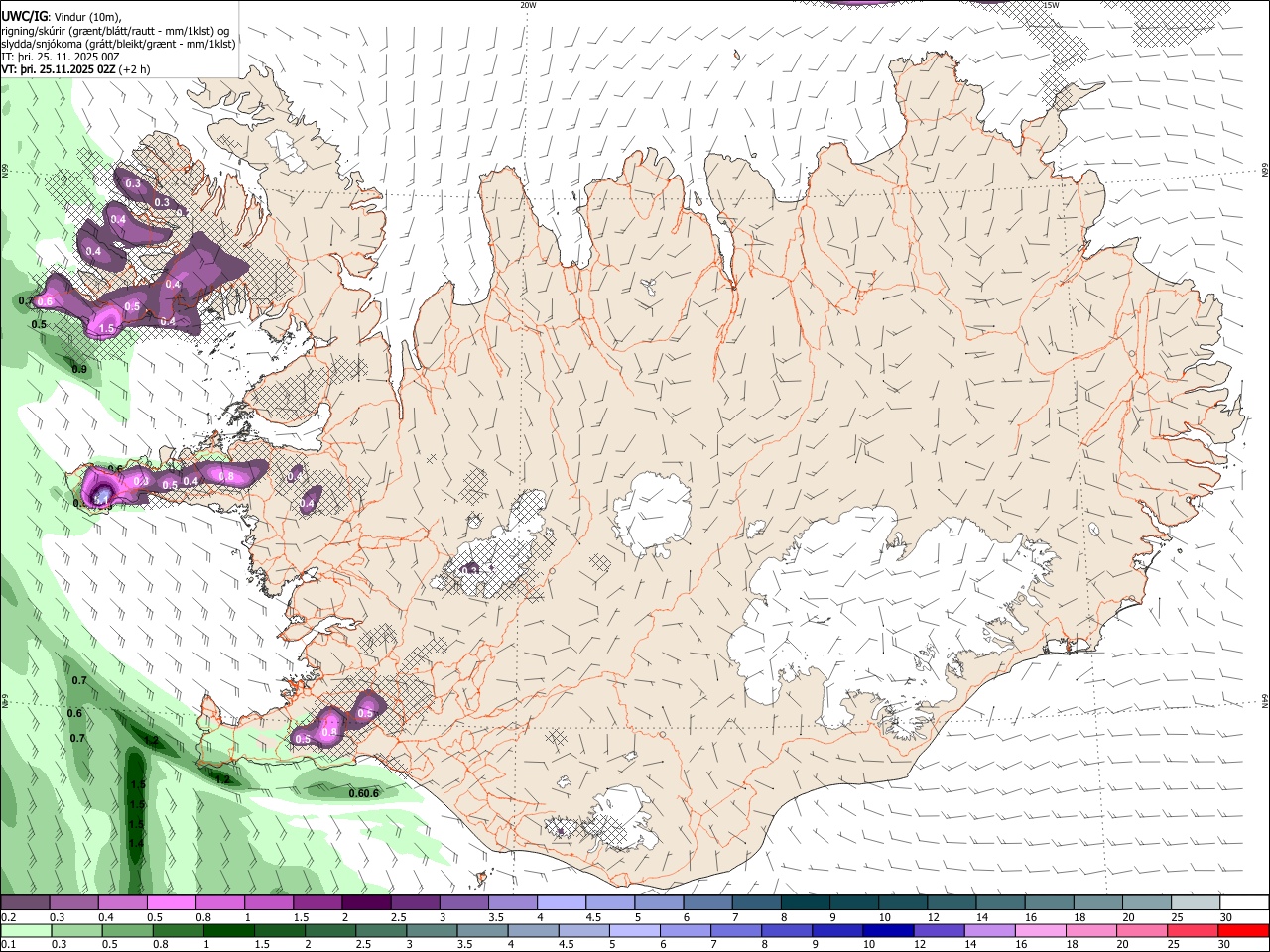Click the '15W' longitude label

click(x=1051, y=5)
